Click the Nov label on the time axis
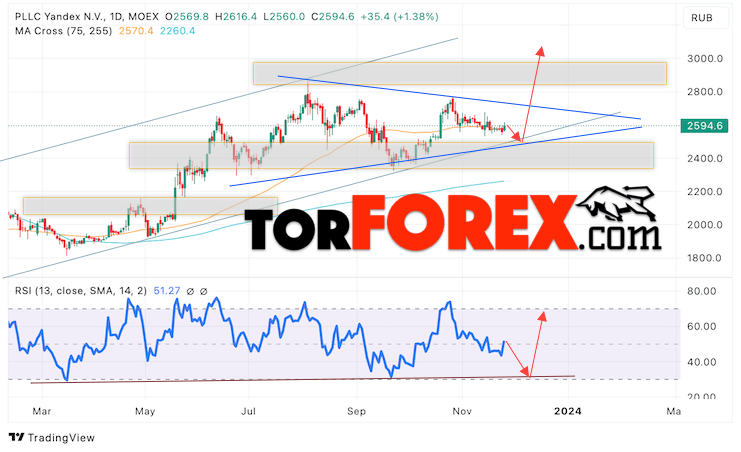The width and height of the screenshot is (741, 452). (x=462, y=411)
